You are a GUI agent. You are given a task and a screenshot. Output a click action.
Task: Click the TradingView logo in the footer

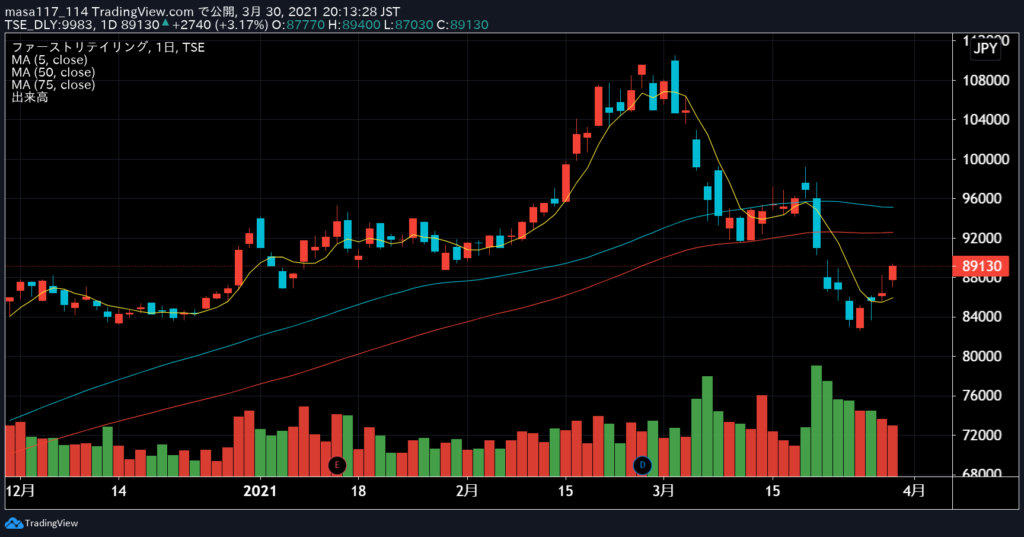click(x=42, y=523)
